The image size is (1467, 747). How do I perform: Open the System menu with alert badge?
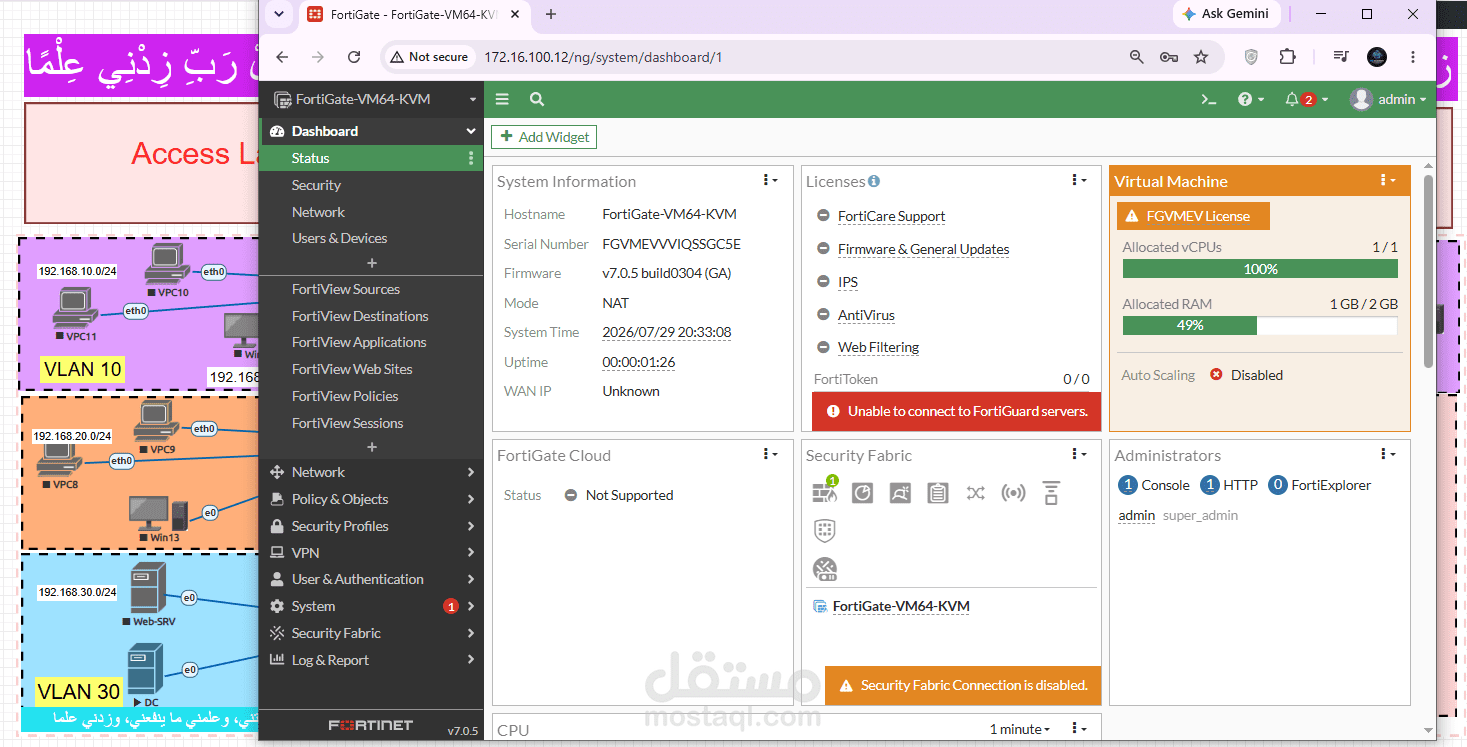(371, 606)
